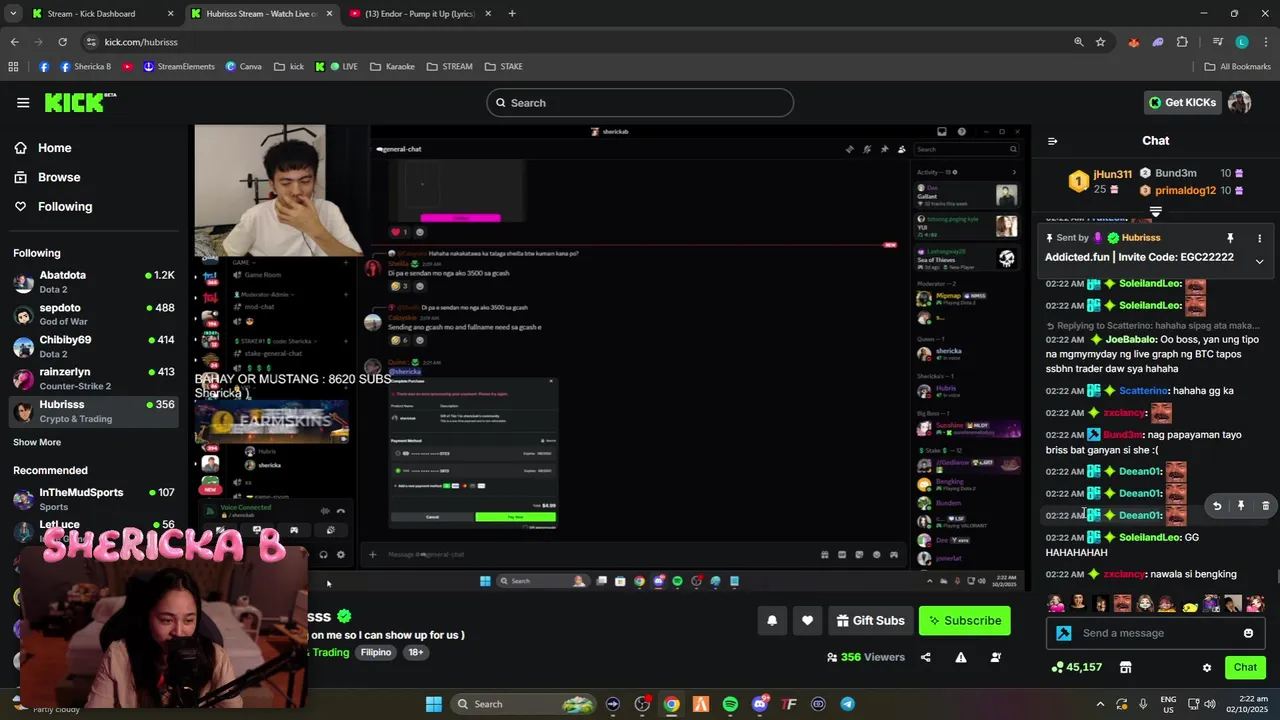This screenshot has height=720, width=1280.
Task: Bookmark this page with the star
Action: (x=1100, y=42)
